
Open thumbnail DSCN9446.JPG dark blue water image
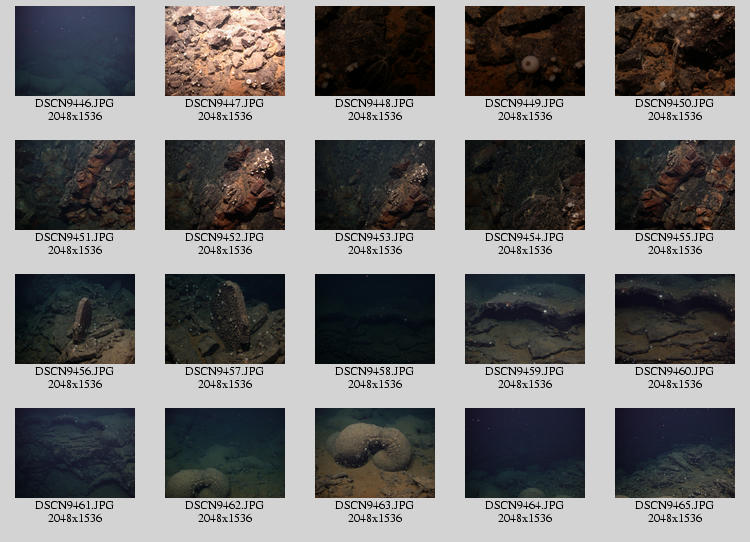coord(75,51)
